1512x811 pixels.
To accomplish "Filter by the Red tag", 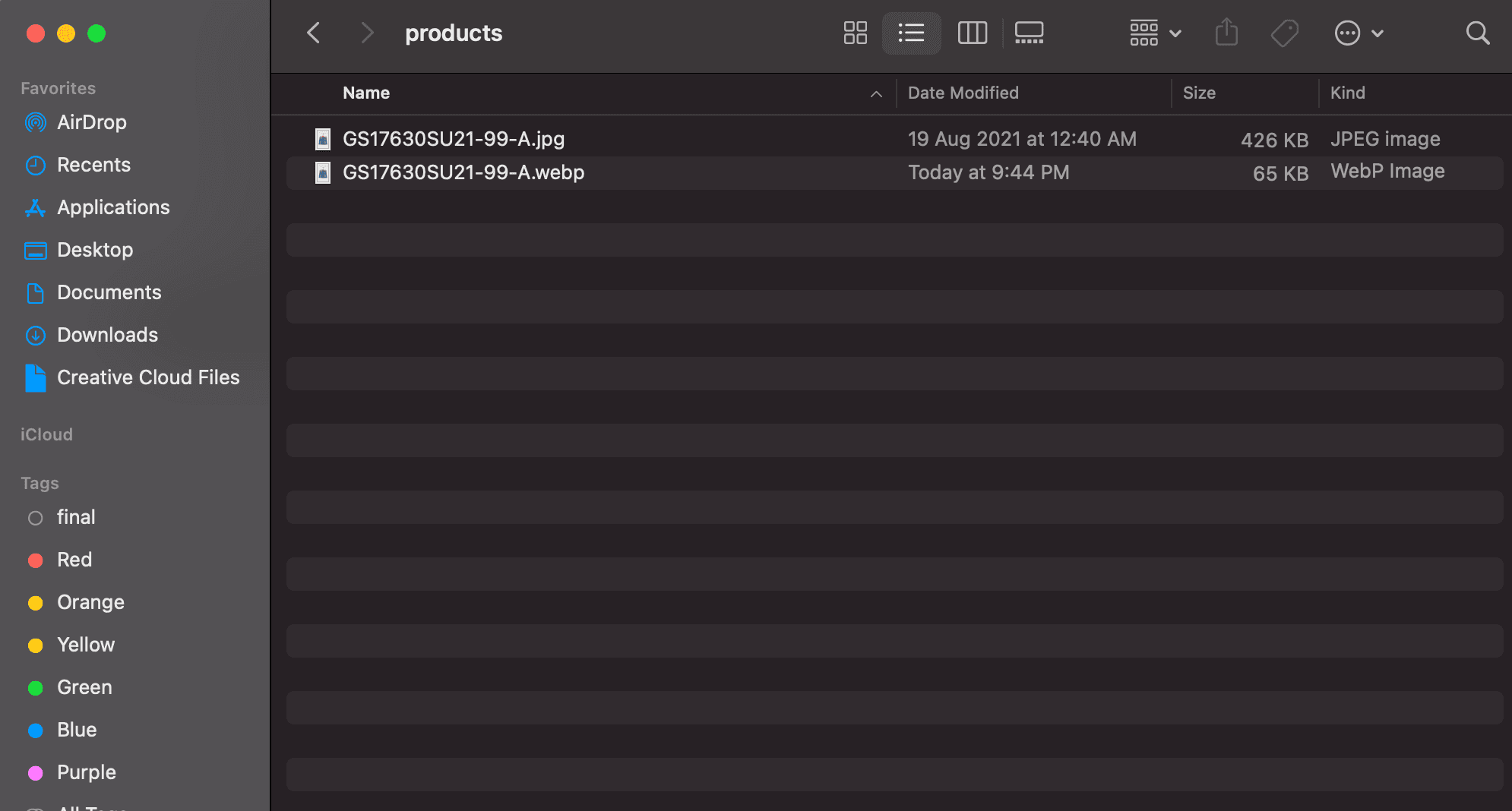I will (74, 560).
